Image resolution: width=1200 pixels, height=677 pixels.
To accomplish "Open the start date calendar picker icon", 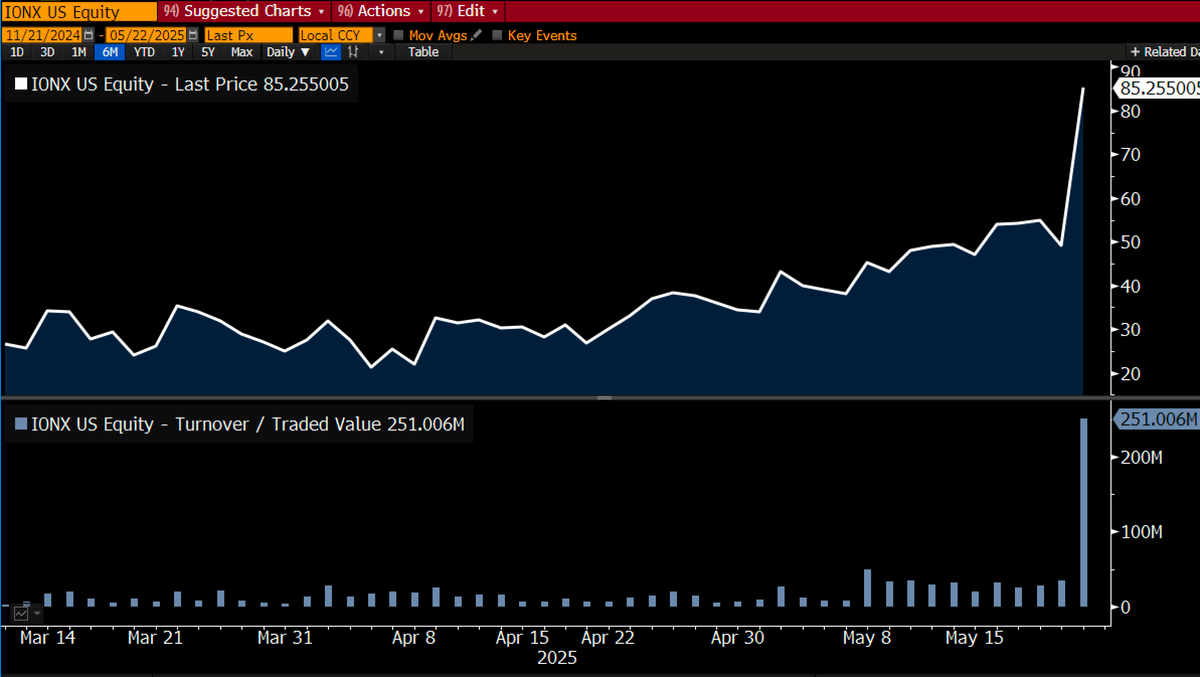I will tap(88, 35).
